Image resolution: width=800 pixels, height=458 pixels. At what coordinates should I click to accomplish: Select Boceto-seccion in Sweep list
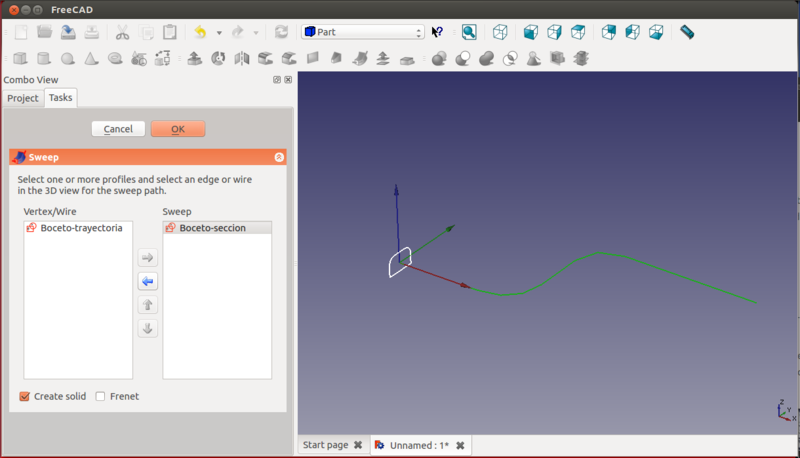pyautogui.click(x=212, y=228)
